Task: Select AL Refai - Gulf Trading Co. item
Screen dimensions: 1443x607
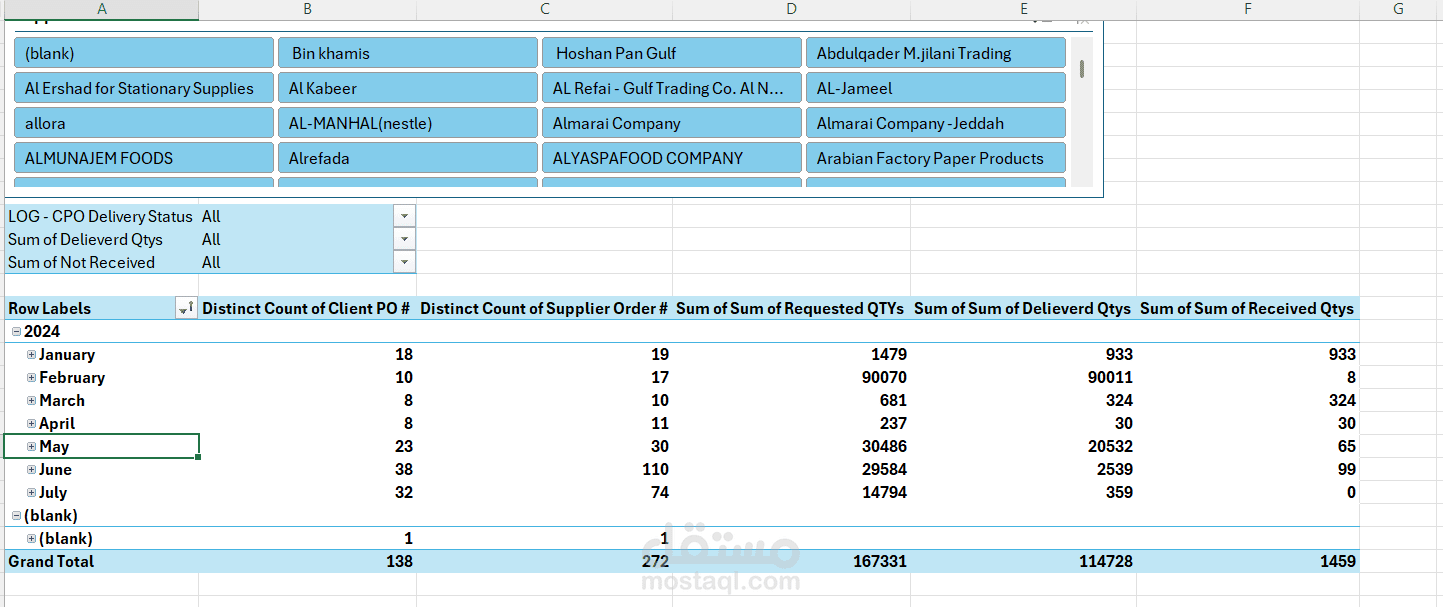Action: (x=672, y=88)
